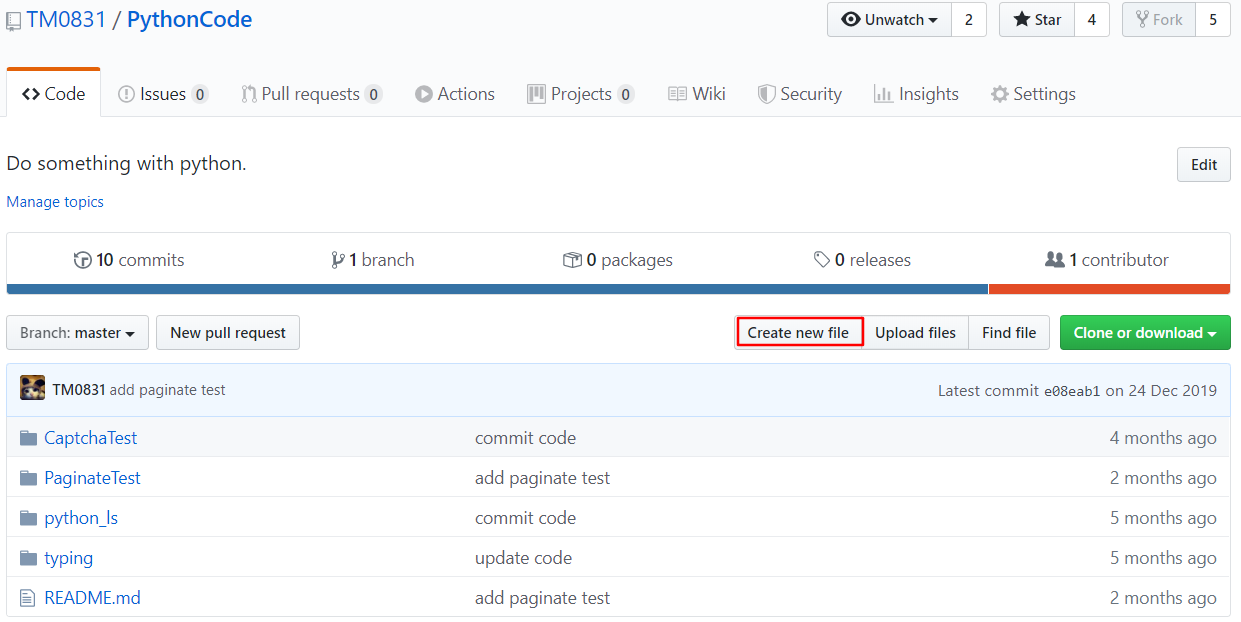
Task: Open the Settings tab
Action: pyautogui.click(x=1033, y=94)
